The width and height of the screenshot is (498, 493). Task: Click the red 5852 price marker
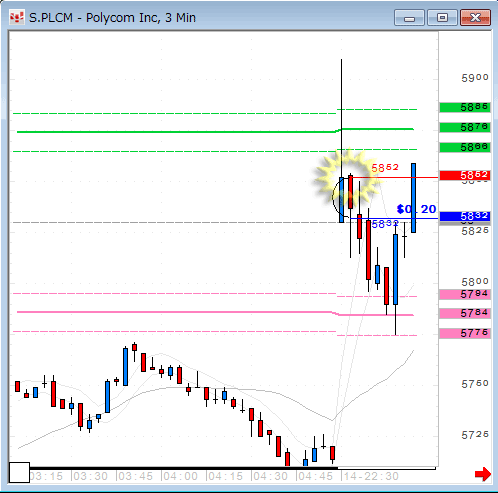pyautogui.click(x=465, y=175)
